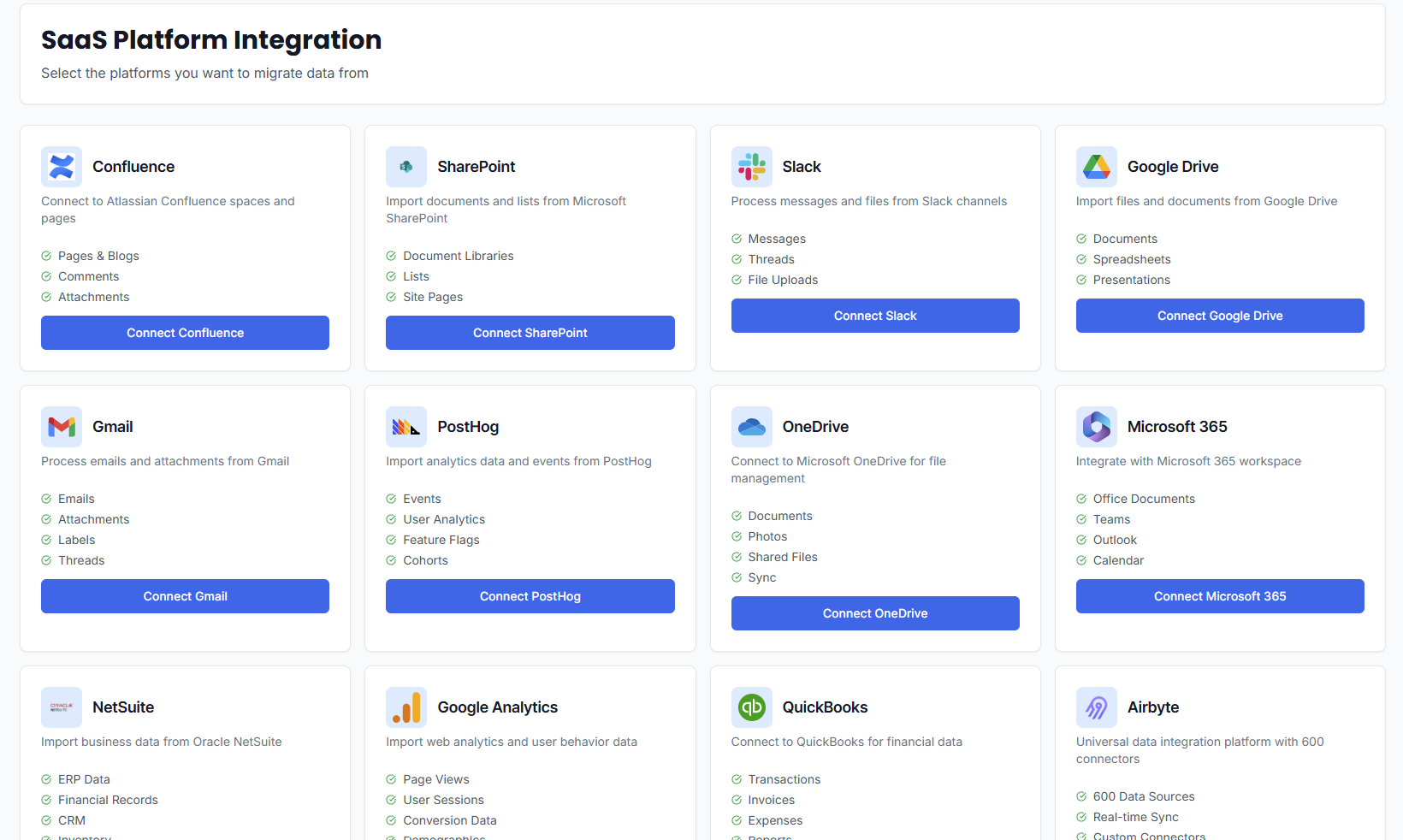This screenshot has width=1403, height=840.
Task: Click the Google Analytics card heading
Action: pyautogui.click(x=498, y=707)
